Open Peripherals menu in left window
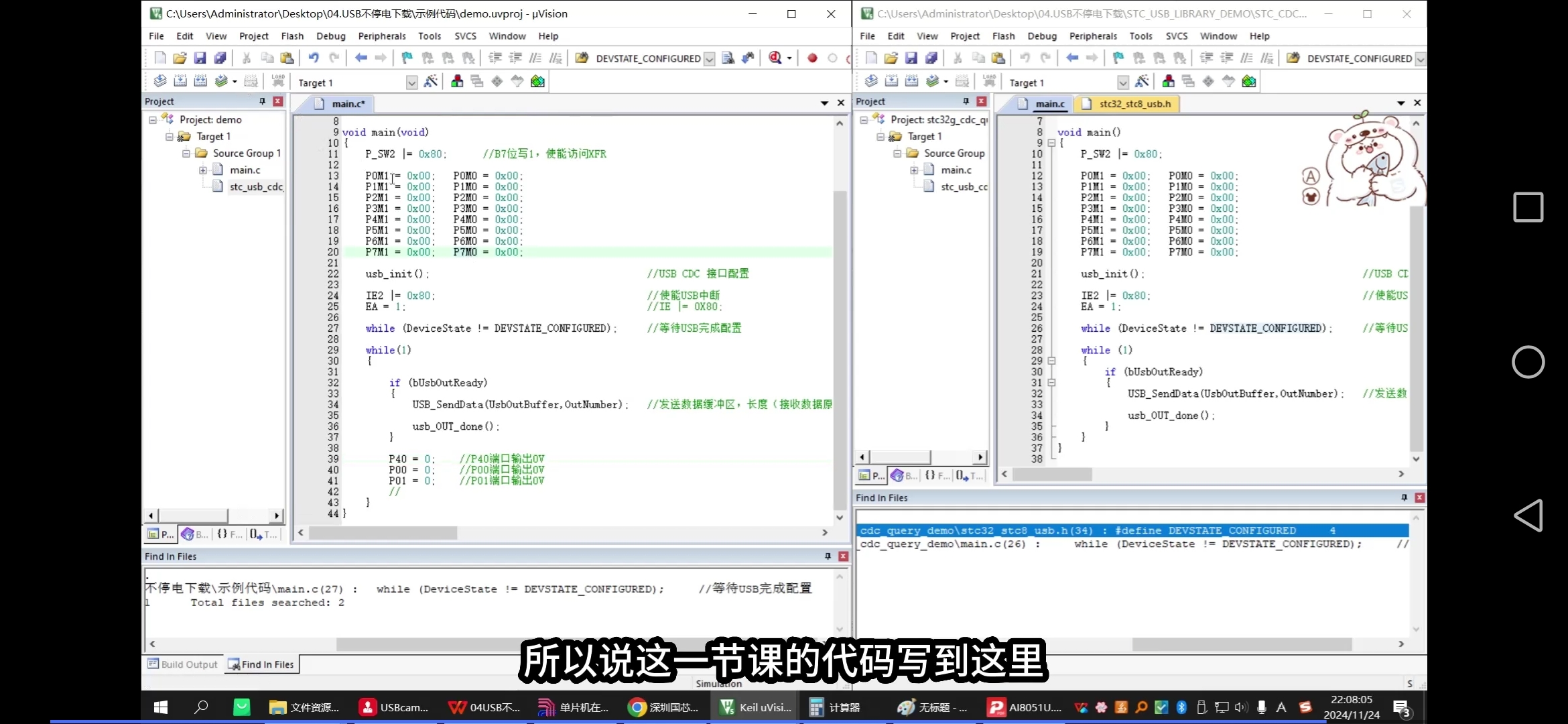Image resolution: width=1568 pixels, height=724 pixels. pos(382,36)
